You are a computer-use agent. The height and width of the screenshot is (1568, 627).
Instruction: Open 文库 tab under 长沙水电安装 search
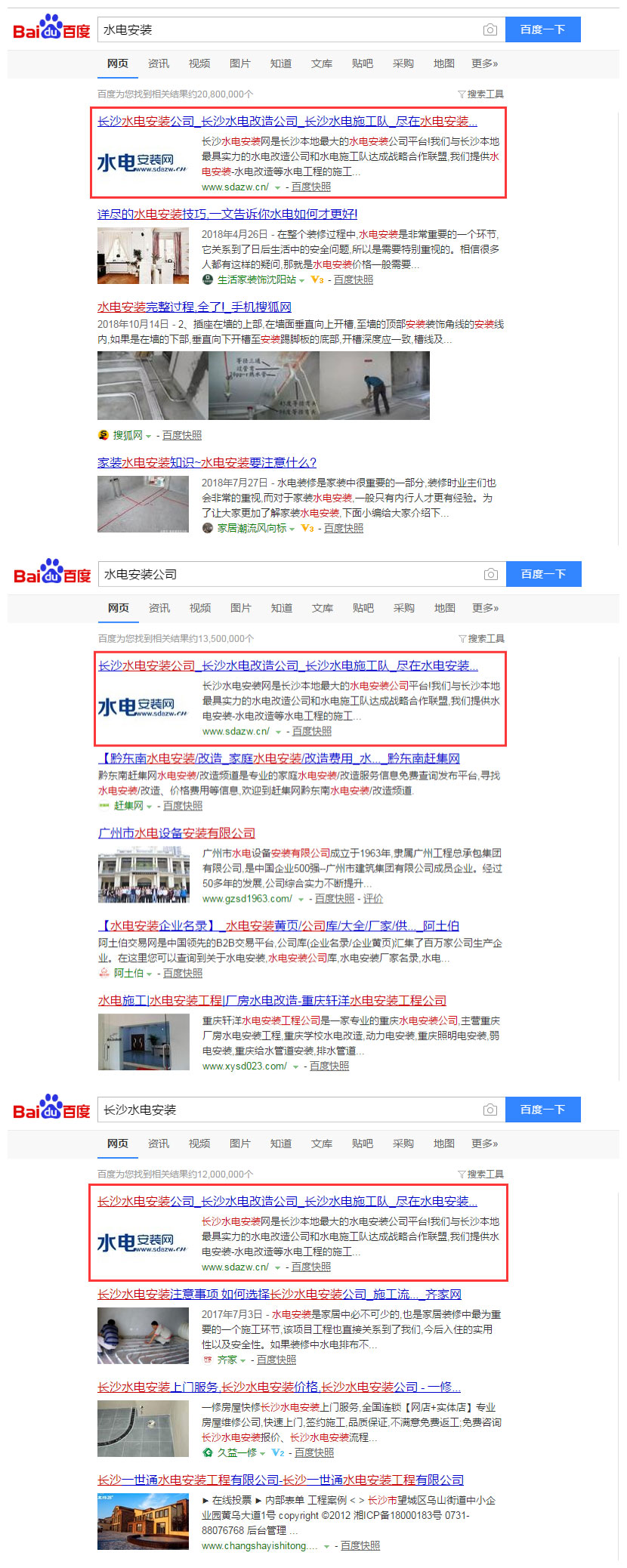(x=322, y=1144)
